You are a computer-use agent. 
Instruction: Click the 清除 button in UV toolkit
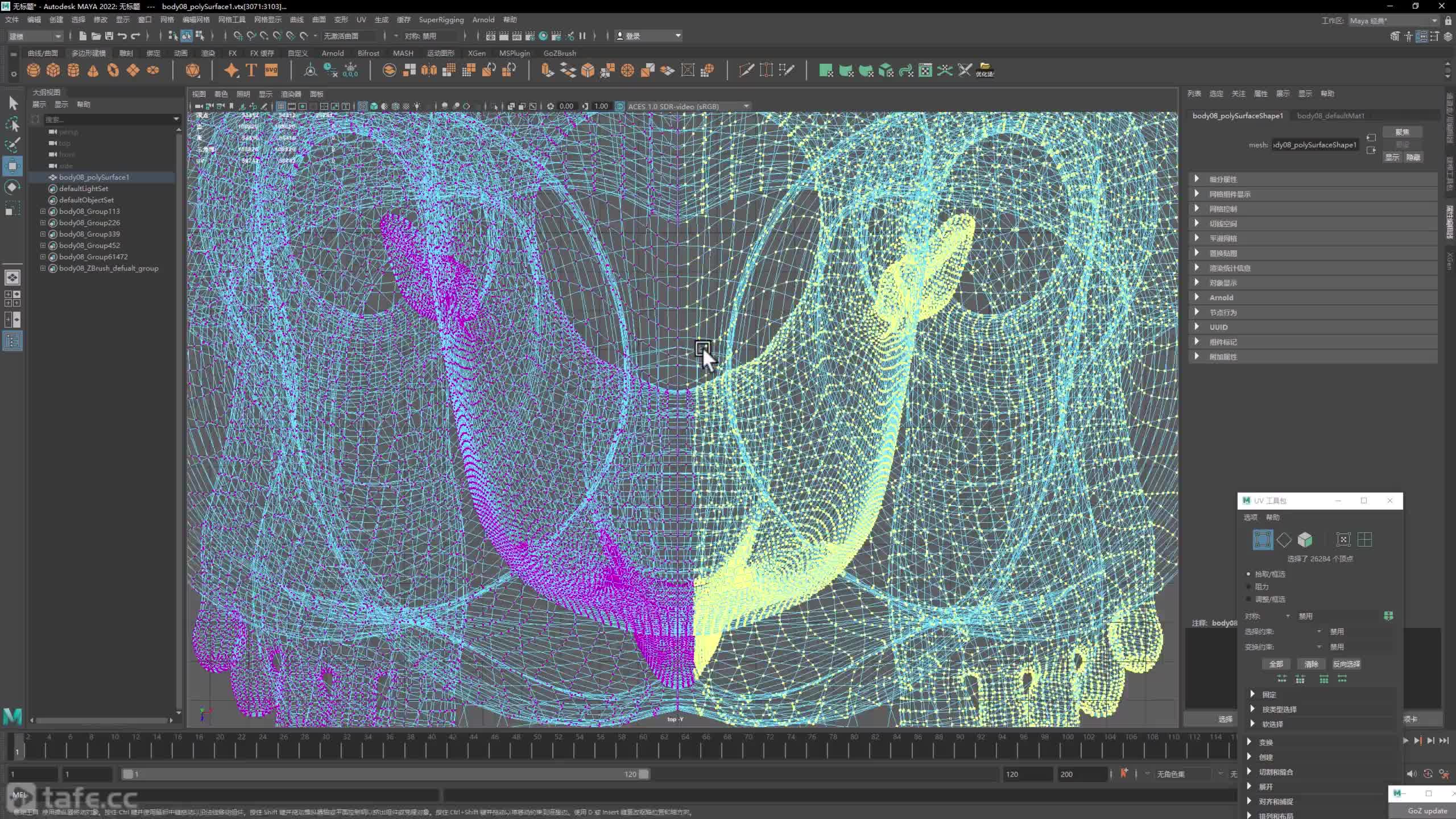[x=1312, y=664]
